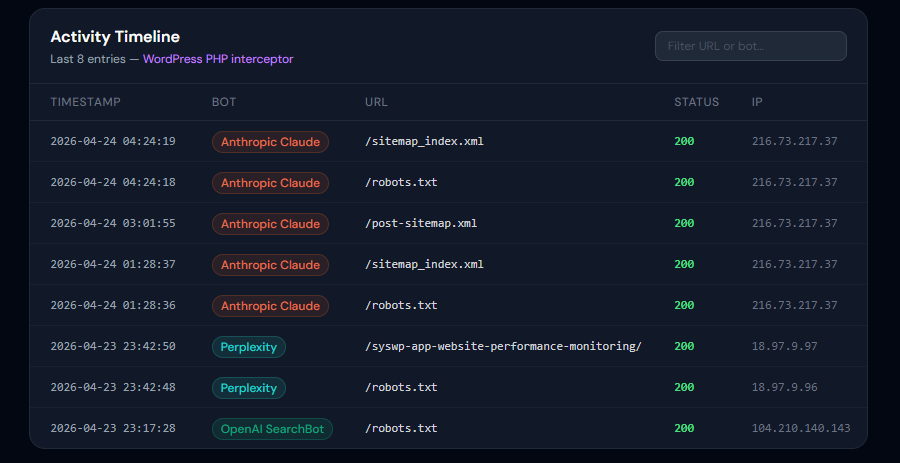The width and height of the screenshot is (900, 463).
Task: Select the Anthropic Claude badge at 04:24:18
Action: (270, 183)
